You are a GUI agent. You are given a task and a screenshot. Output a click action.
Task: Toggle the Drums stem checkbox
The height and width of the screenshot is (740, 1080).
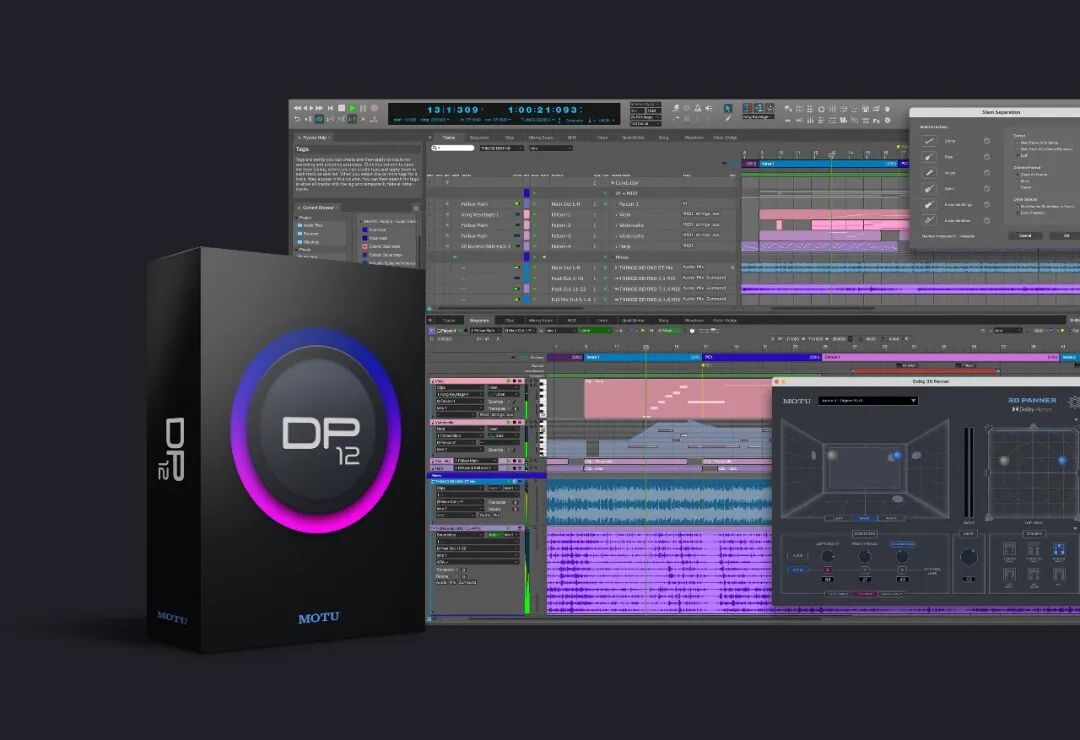(x=987, y=141)
